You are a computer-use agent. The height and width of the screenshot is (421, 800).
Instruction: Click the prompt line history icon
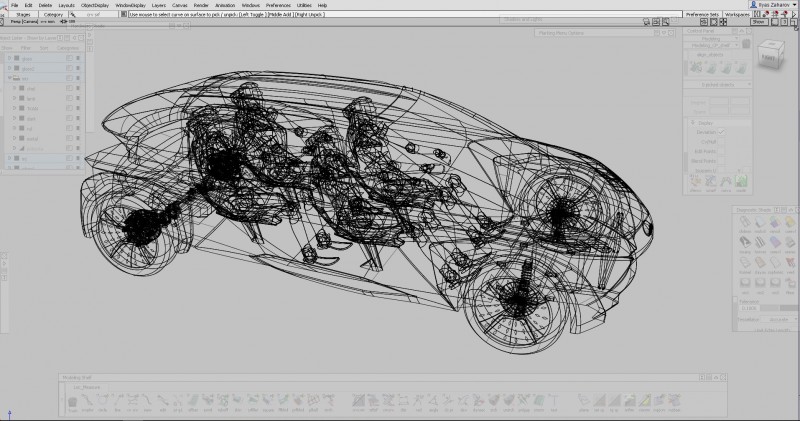[x=123, y=14]
